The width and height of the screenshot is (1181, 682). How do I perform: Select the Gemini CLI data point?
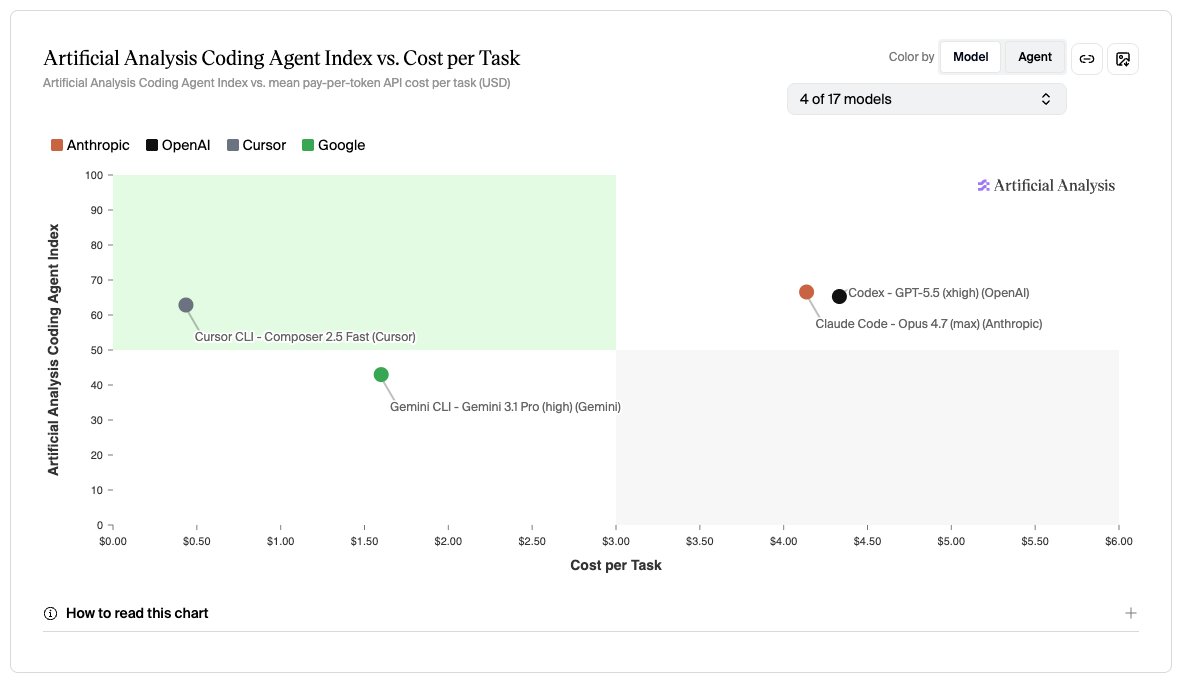tap(381, 375)
